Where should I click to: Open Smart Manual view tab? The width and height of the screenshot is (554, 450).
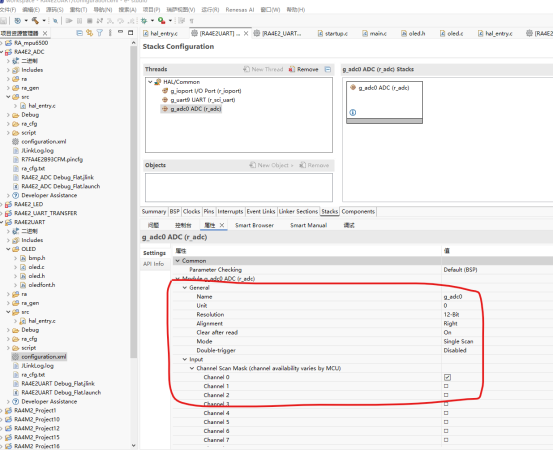pos(308,225)
